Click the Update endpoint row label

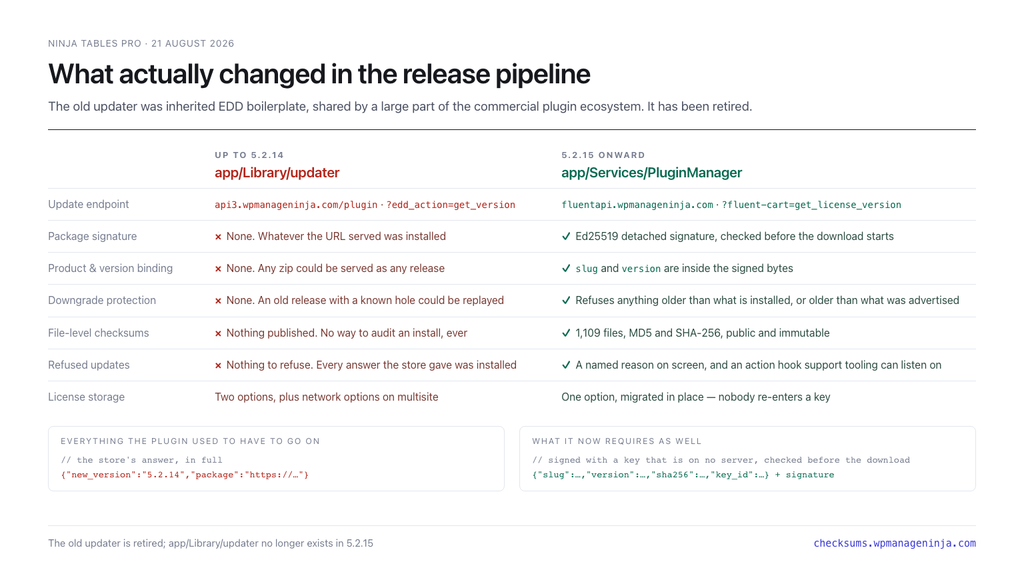click(x=88, y=204)
